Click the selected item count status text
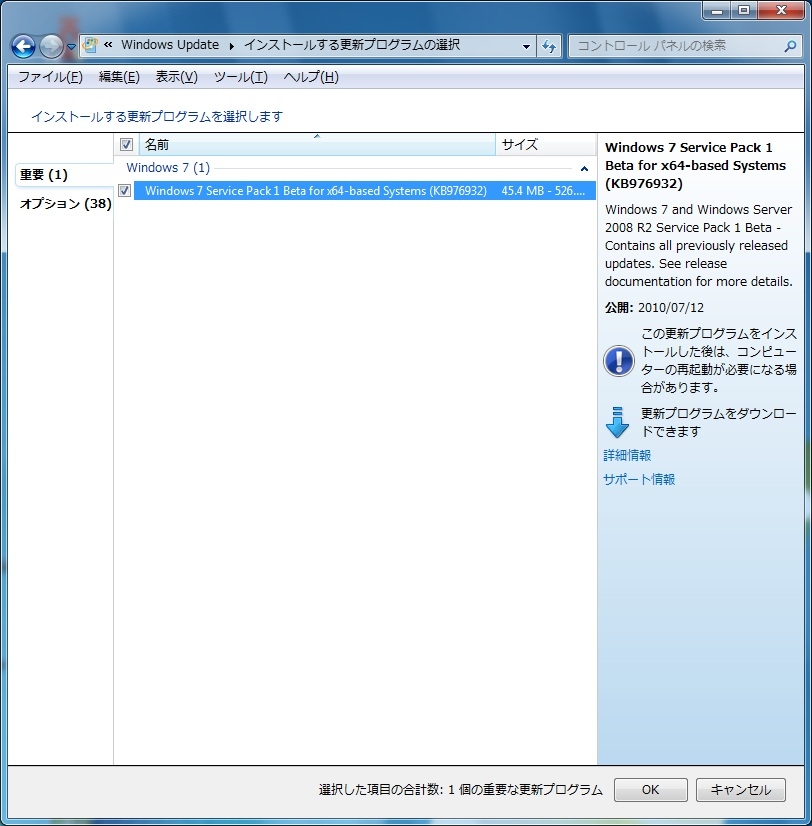 click(x=461, y=790)
